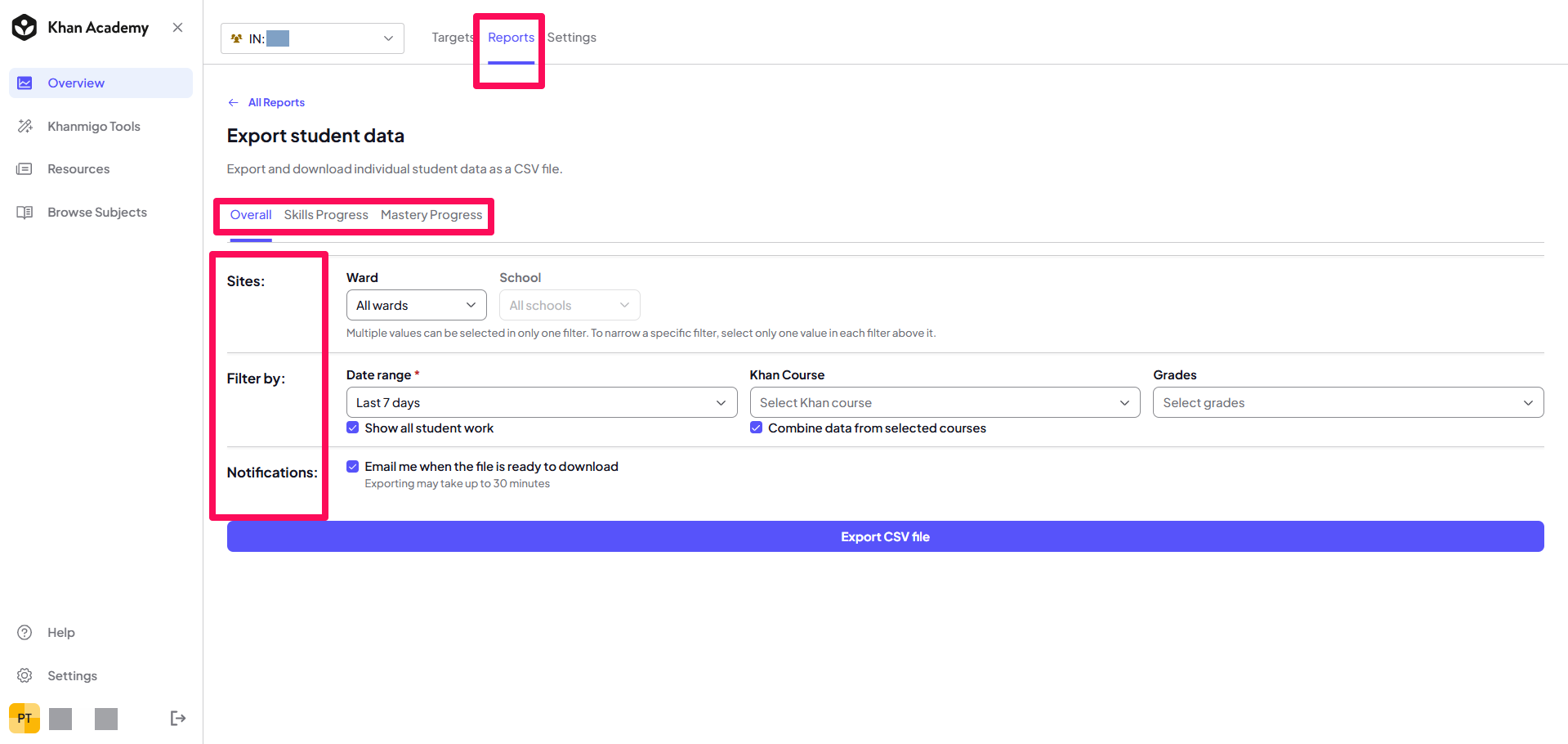Select the Reports tab

[x=511, y=38]
